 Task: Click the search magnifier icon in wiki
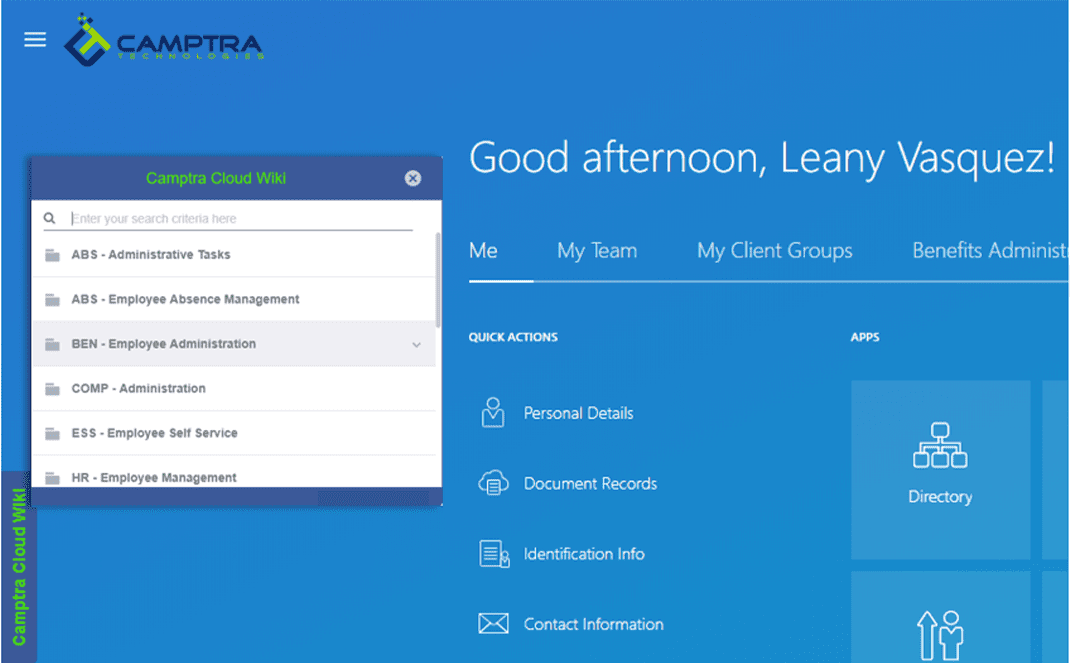click(50, 218)
